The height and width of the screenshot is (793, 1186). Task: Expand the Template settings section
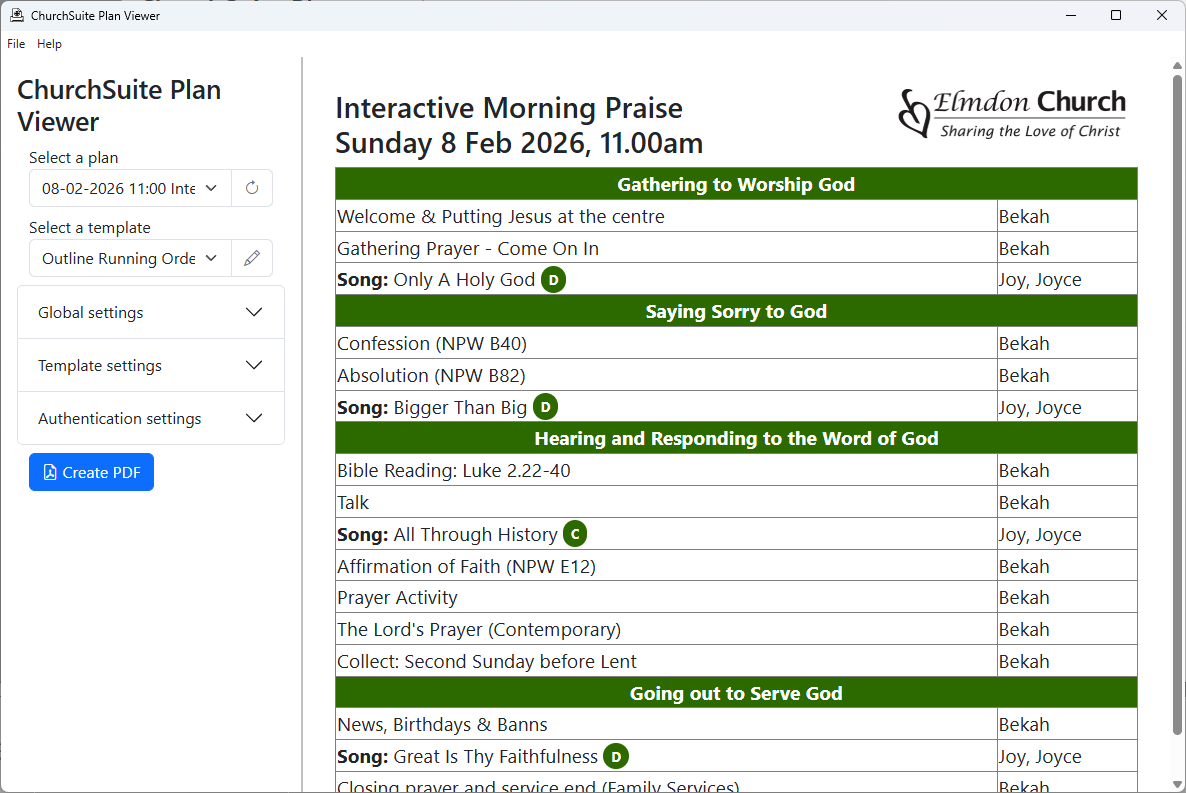pyautogui.click(x=151, y=366)
